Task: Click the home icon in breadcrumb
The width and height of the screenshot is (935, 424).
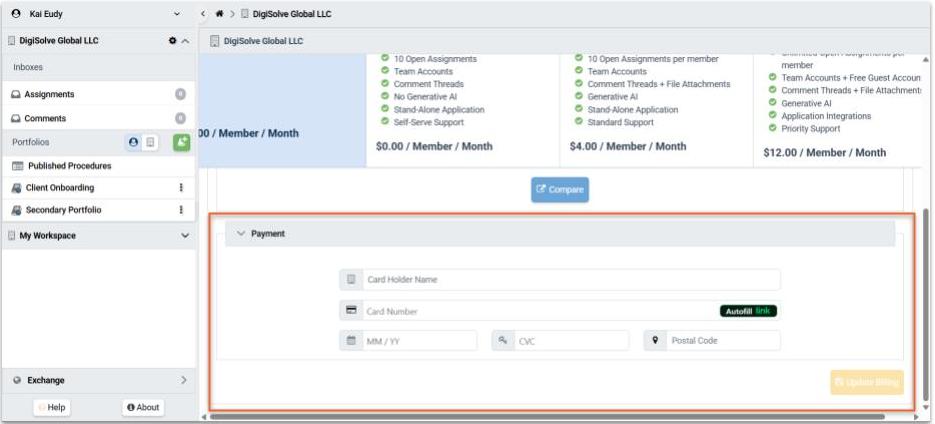Action: pyautogui.click(x=219, y=13)
